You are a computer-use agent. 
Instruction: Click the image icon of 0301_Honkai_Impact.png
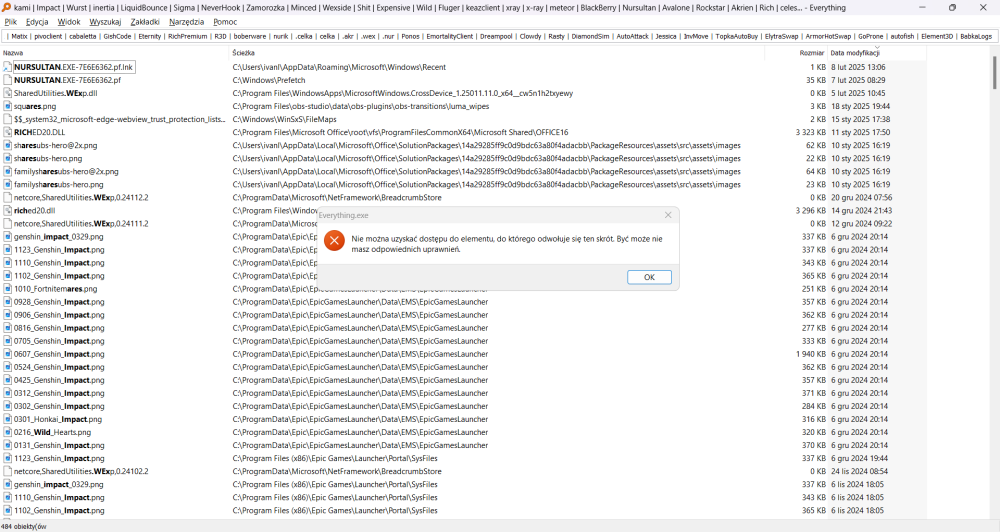point(8,419)
